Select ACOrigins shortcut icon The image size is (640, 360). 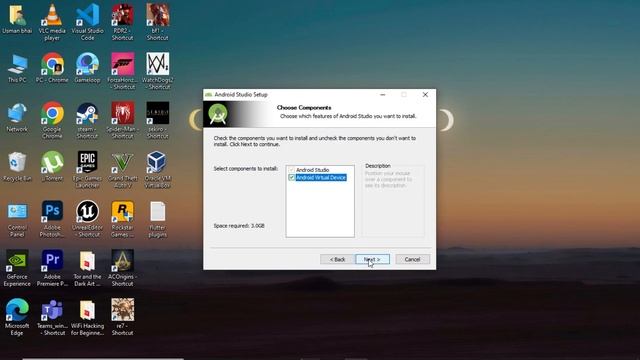click(122, 260)
